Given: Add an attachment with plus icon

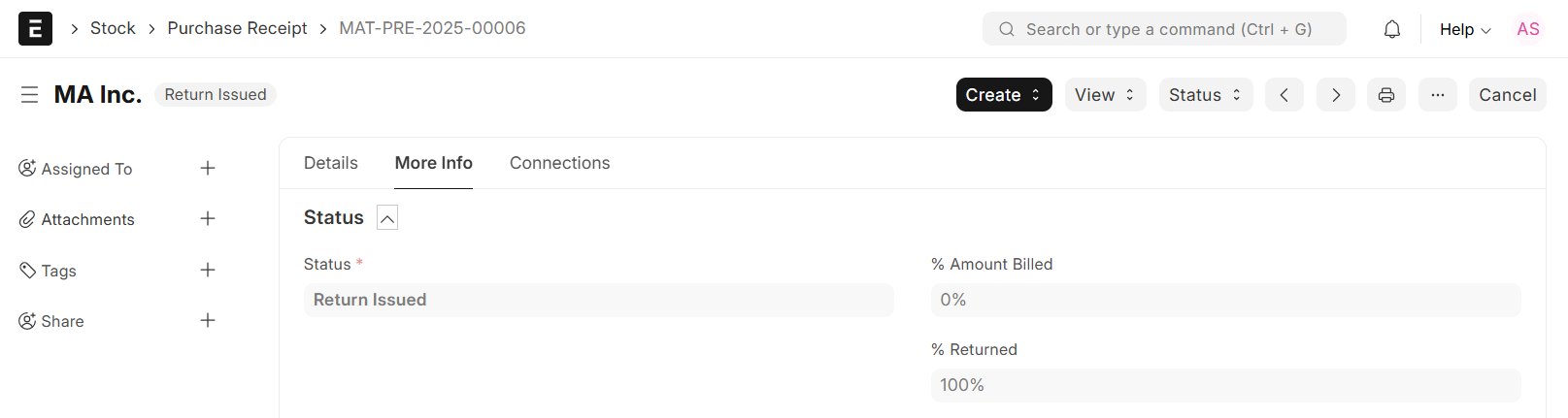Looking at the screenshot, I should pos(208,219).
